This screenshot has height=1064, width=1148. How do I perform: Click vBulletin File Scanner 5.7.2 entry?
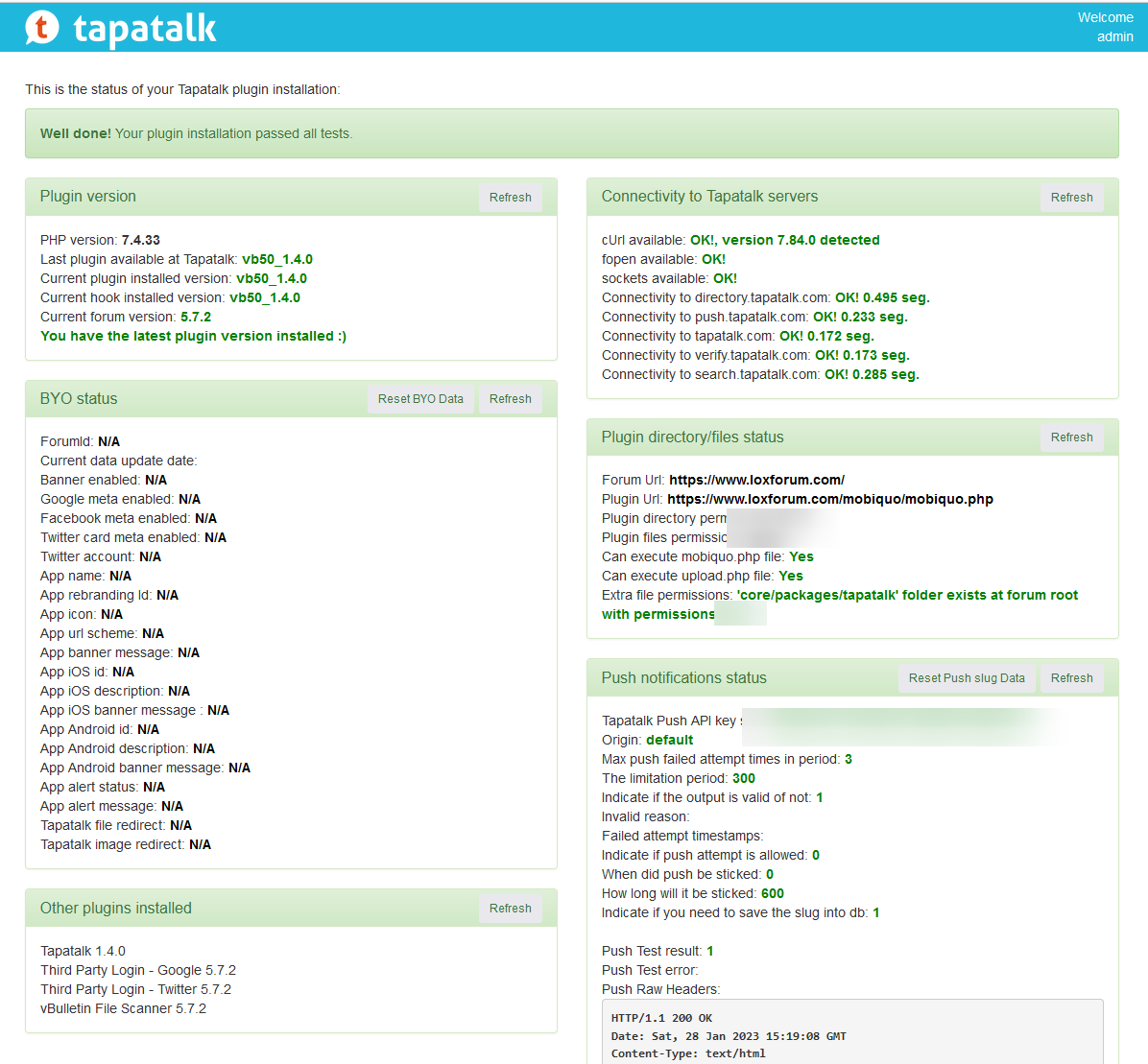123,1008
